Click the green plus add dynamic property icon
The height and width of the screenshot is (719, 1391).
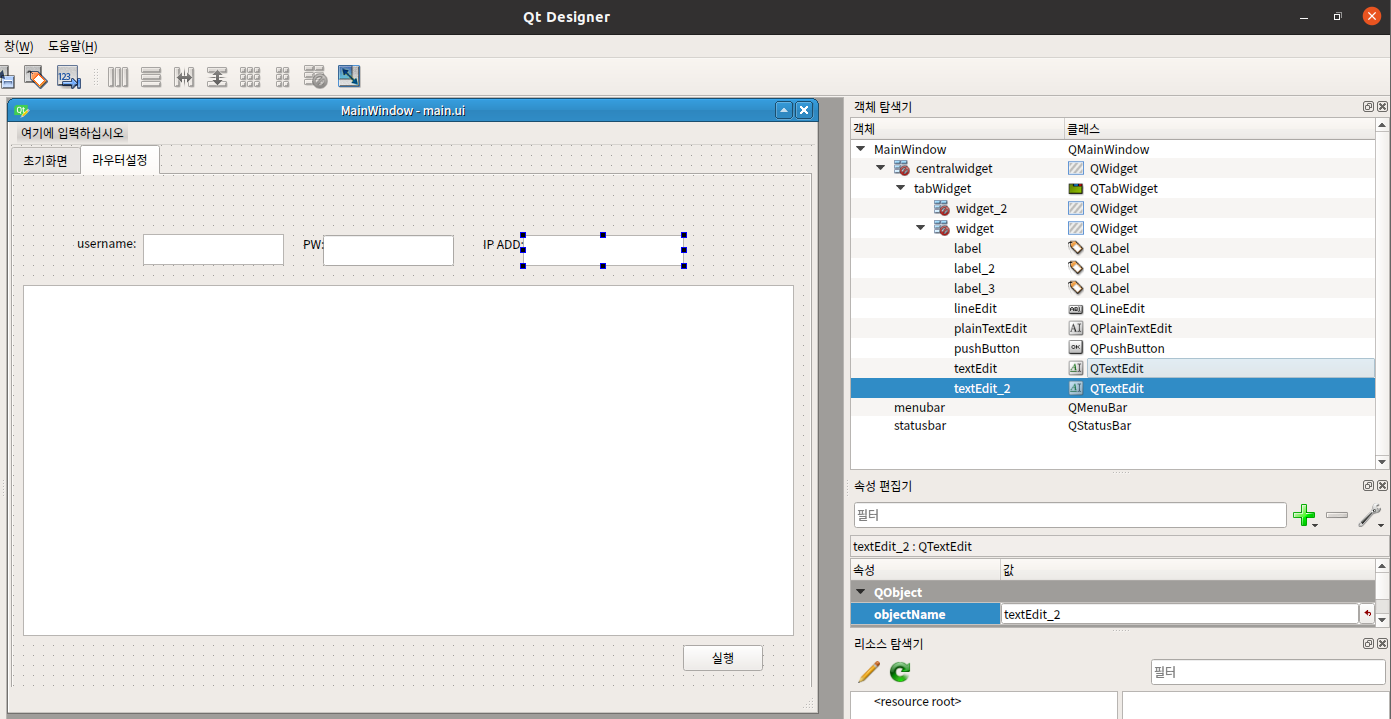[1304, 516]
